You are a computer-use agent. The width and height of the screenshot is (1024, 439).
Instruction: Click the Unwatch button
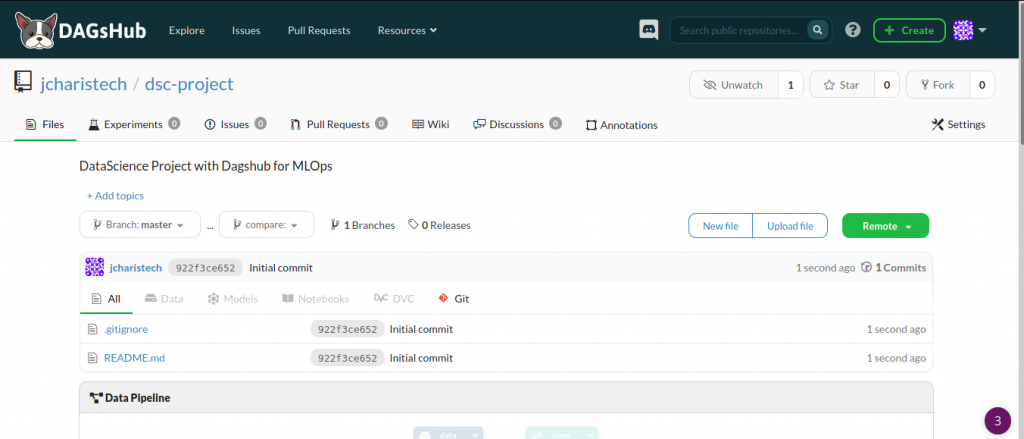pos(733,85)
